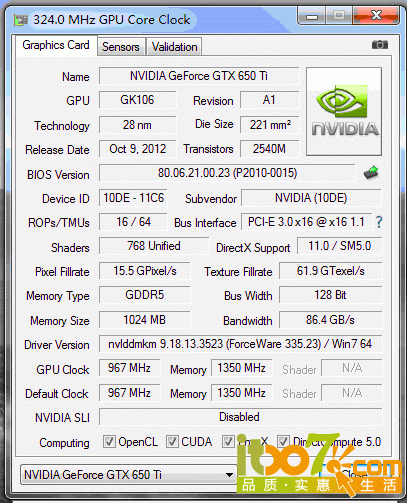Minimize the GPU-Z window
This screenshot has width=407, height=503.
pyautogui.click(x=312, y=16)
